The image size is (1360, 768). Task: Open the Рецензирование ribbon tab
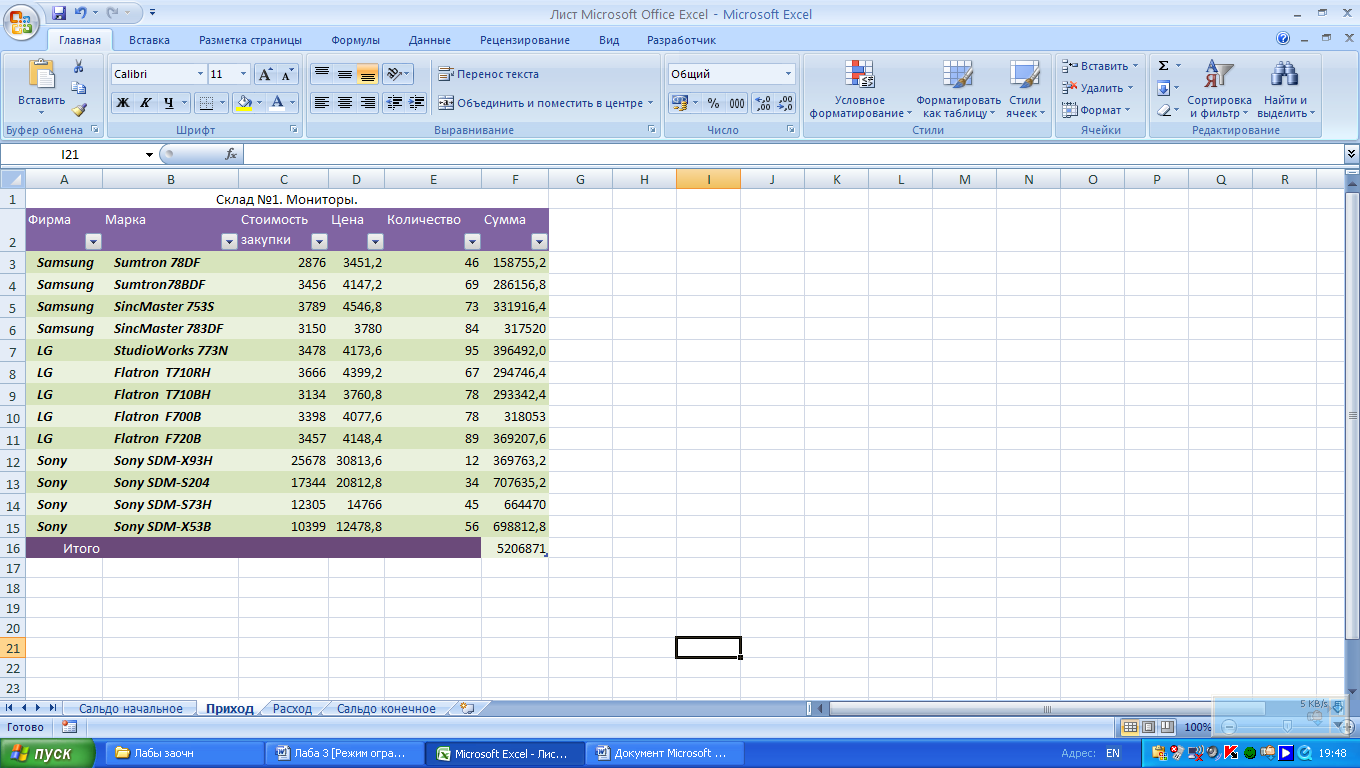525,40
